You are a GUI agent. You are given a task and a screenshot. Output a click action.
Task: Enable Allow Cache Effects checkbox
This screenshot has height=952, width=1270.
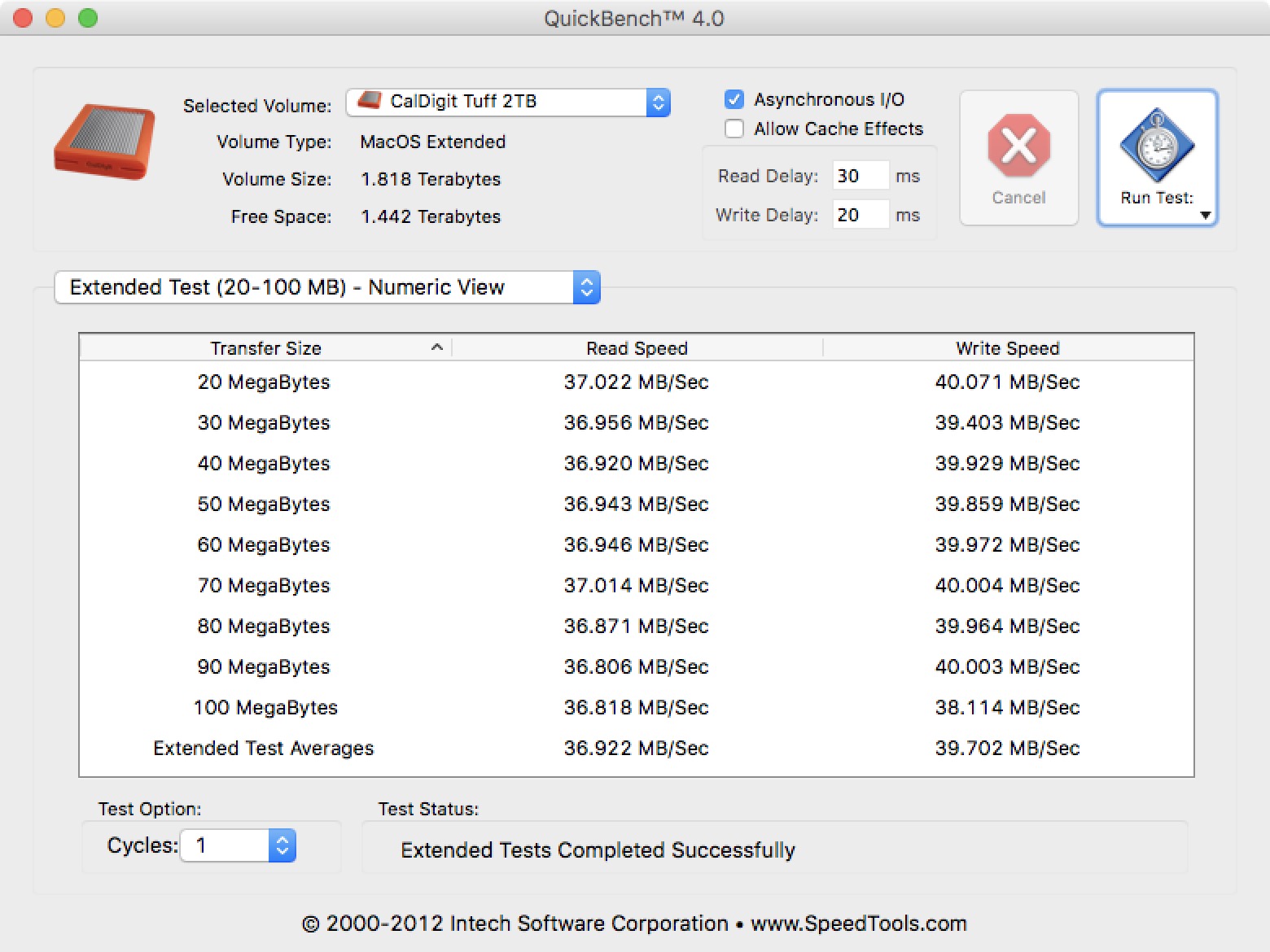pyautogui.click(x=734, y=129)
